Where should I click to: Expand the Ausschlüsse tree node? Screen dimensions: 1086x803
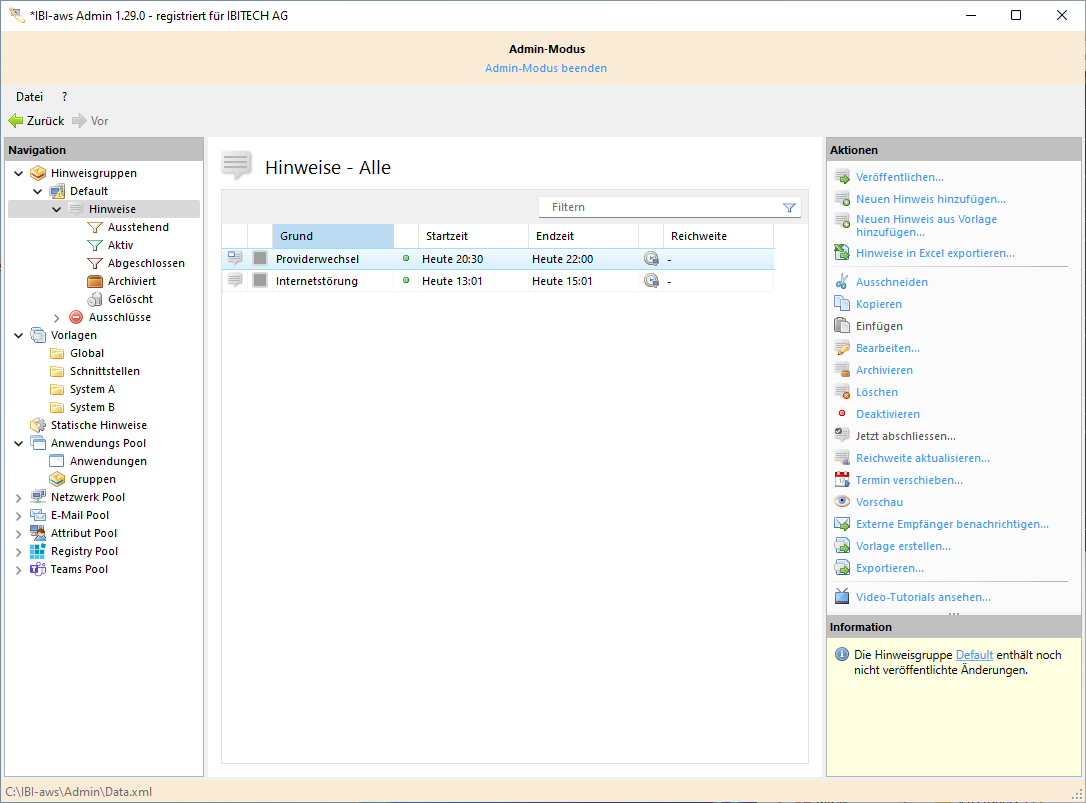(x=57, y=318)
